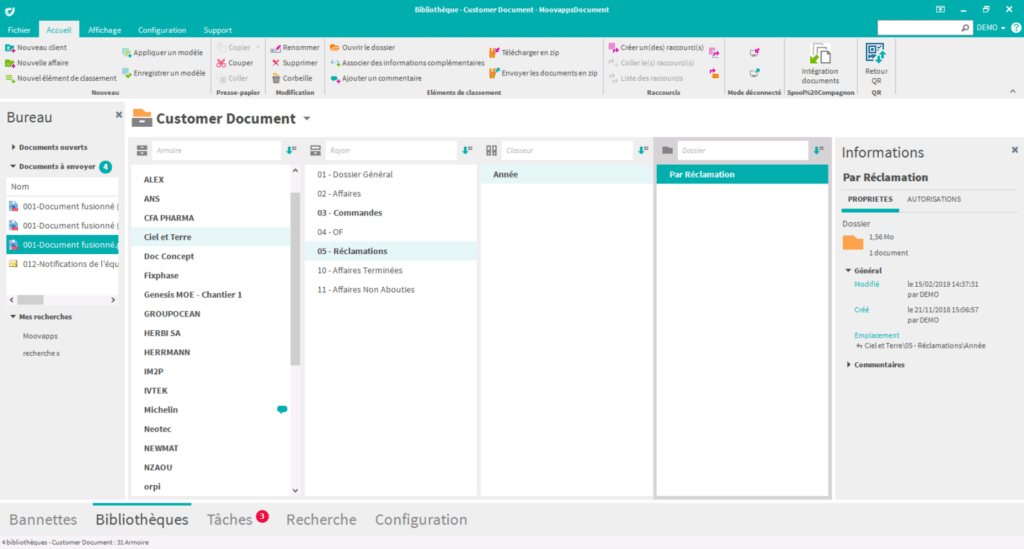Click the Dossier filter input field
Screen dimensions: 1024x549
[741, 150]
